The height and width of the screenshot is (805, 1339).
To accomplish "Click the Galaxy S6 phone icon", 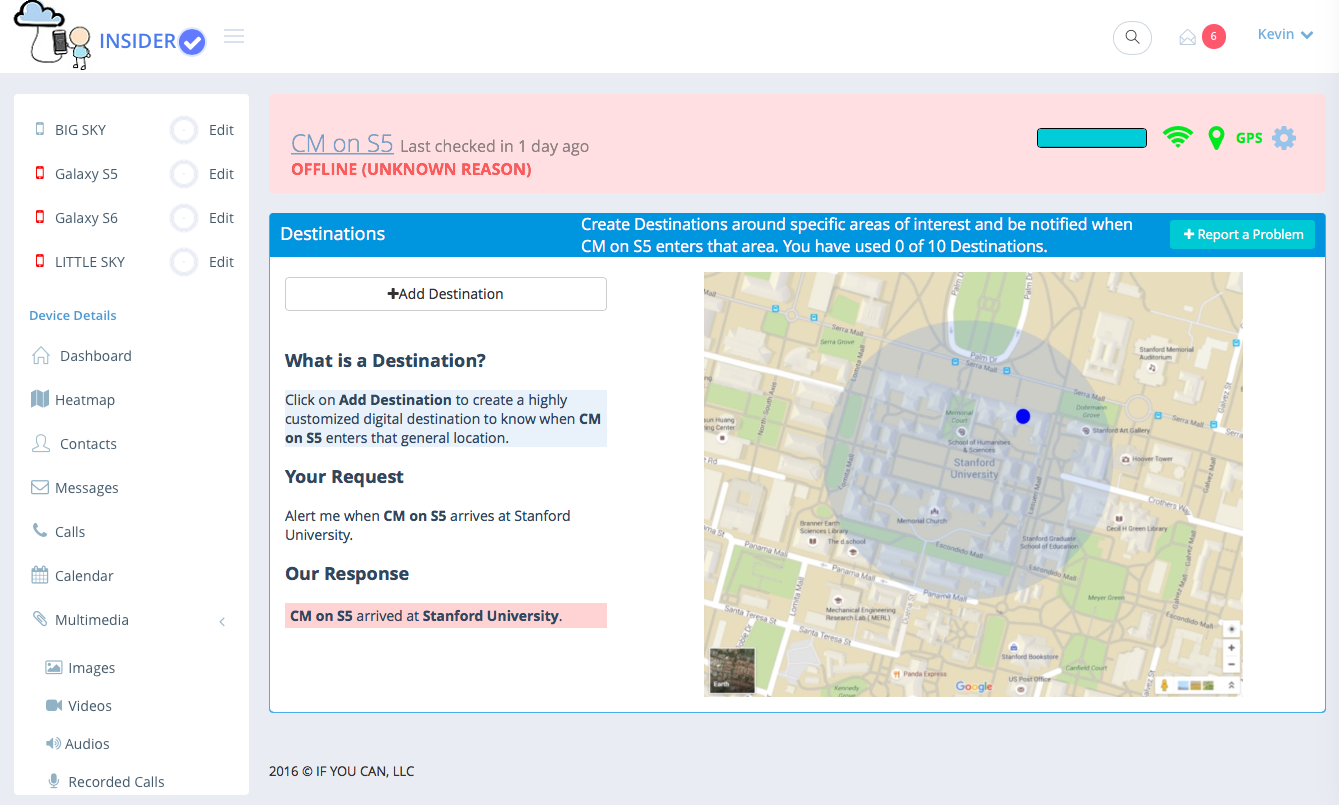I will point(40,217).
